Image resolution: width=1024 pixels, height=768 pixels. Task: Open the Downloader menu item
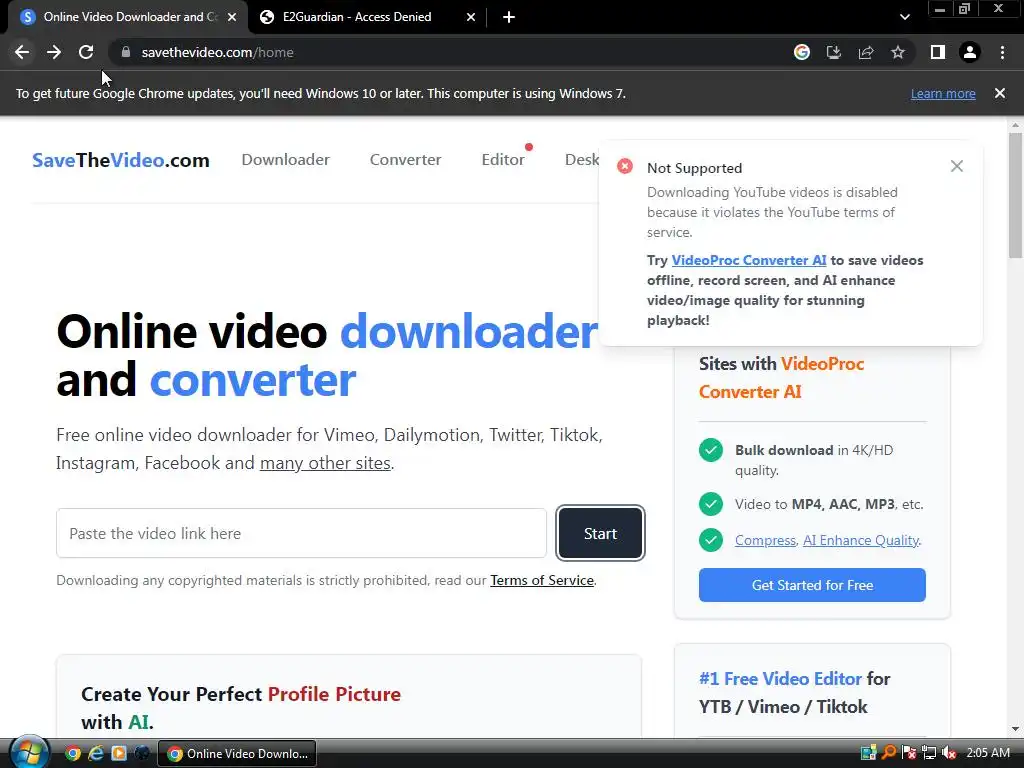click(285, 159)
